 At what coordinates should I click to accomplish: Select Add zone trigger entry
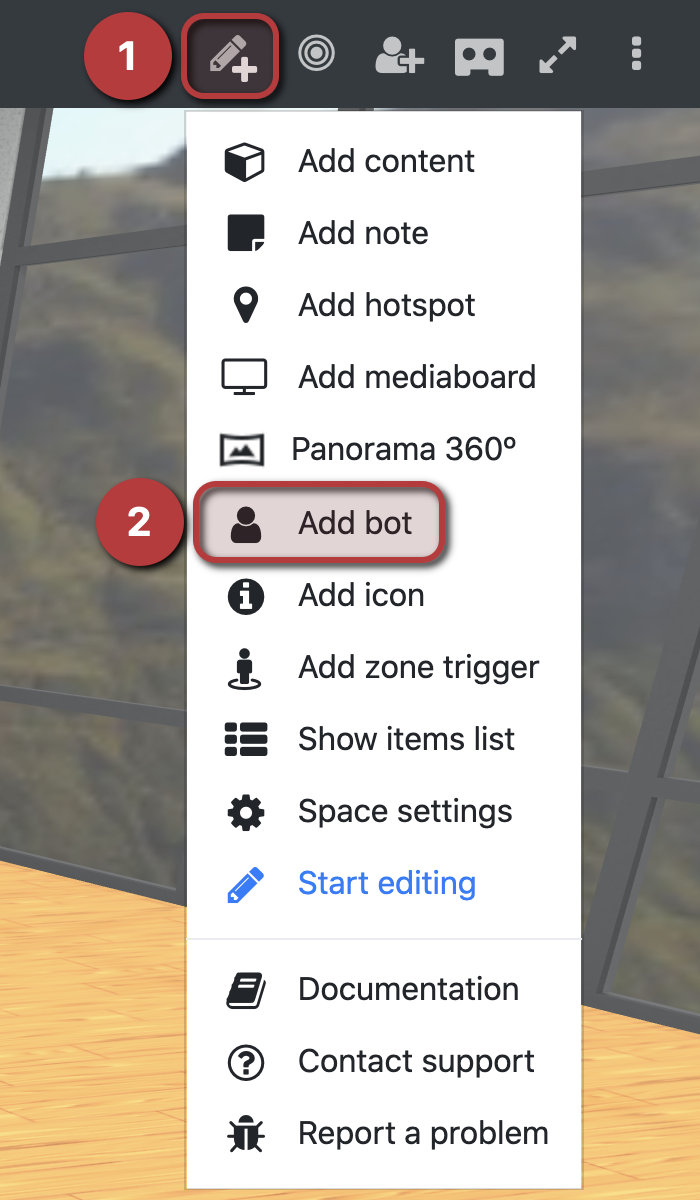pos(384,667)
